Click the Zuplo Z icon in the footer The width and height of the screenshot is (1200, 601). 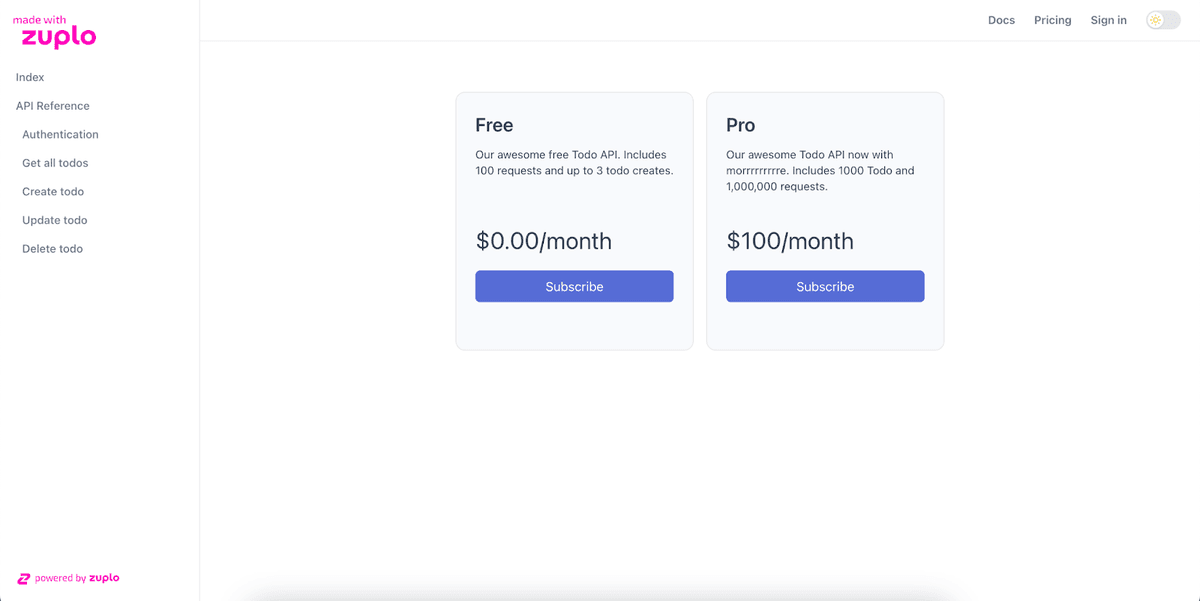point(24,578)
